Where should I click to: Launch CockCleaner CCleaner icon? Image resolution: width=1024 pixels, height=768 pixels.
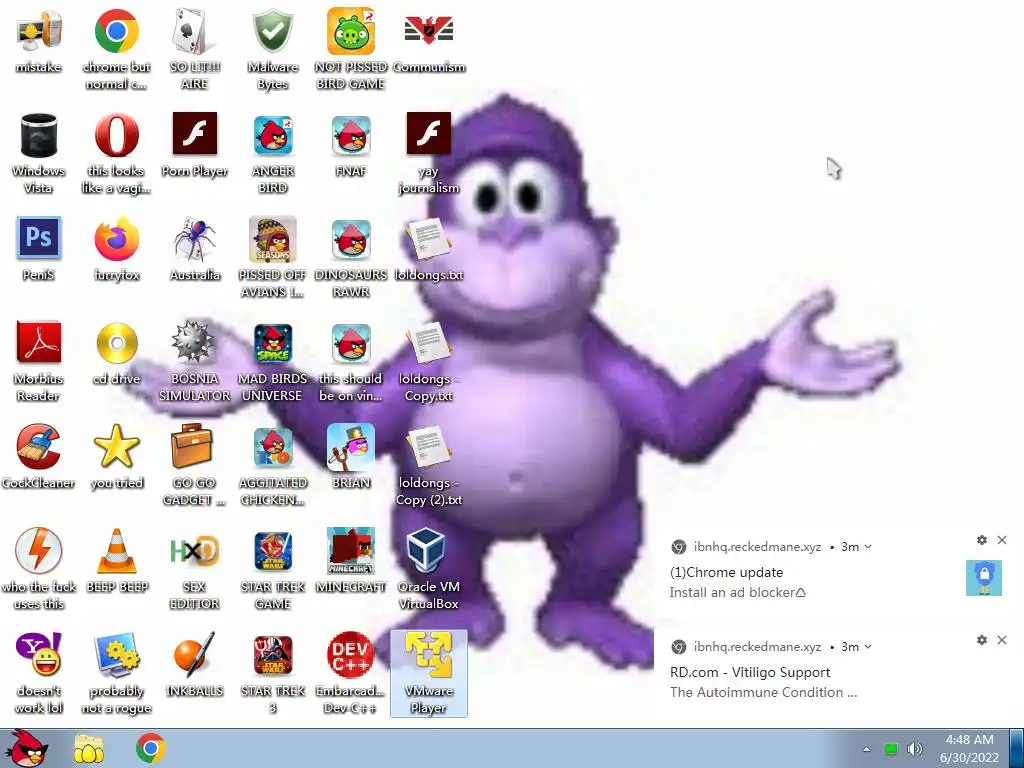(39, 456)
